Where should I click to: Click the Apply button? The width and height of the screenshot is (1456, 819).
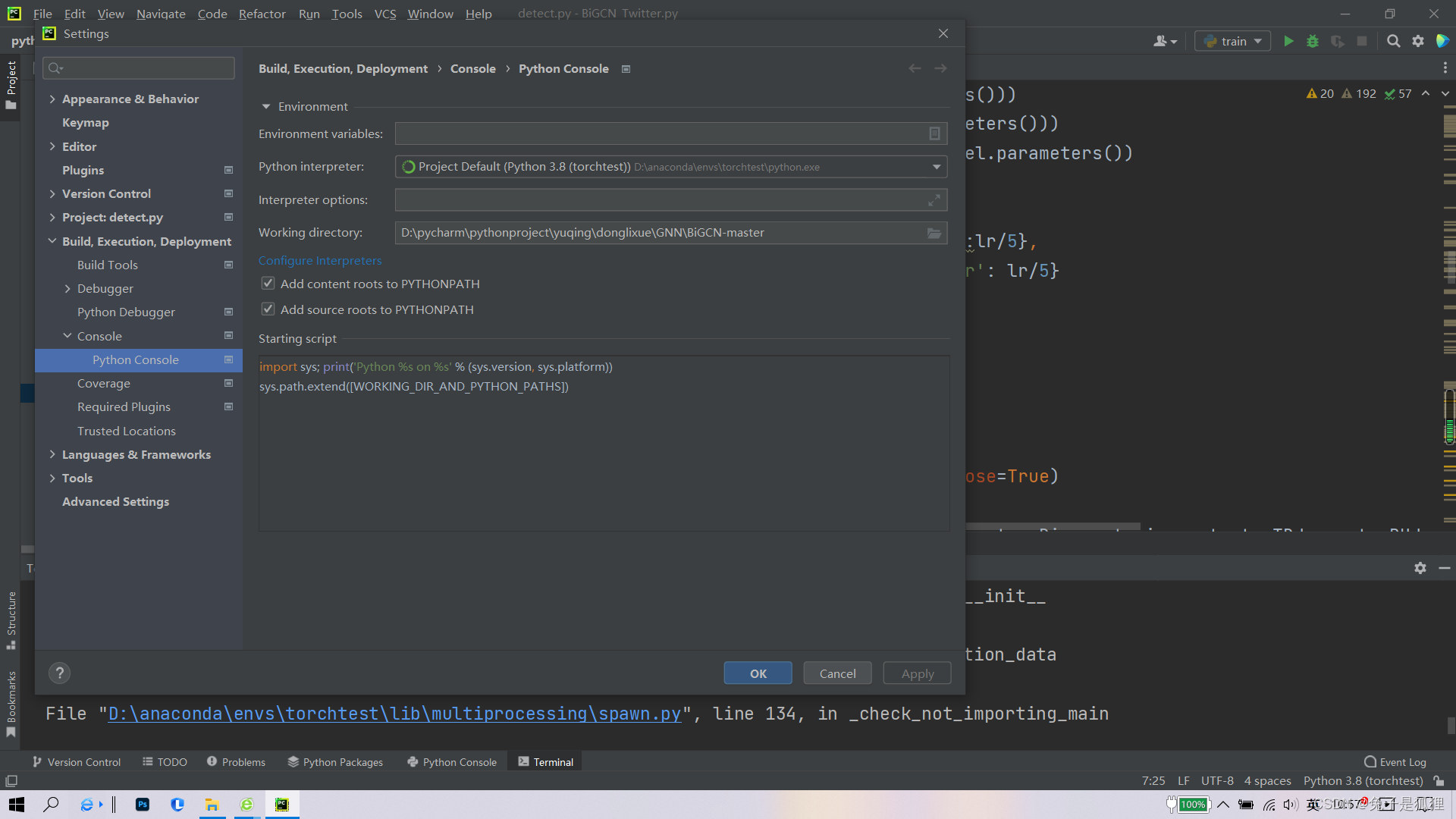pyautogui.click(x=917, y=673)
